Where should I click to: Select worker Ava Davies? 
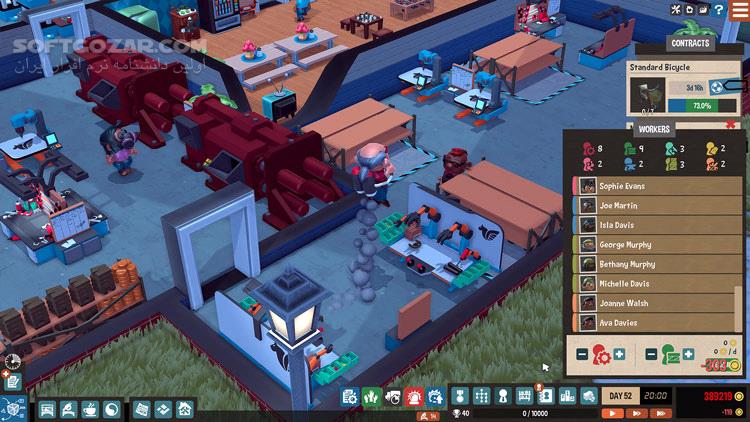pos(653,323)
